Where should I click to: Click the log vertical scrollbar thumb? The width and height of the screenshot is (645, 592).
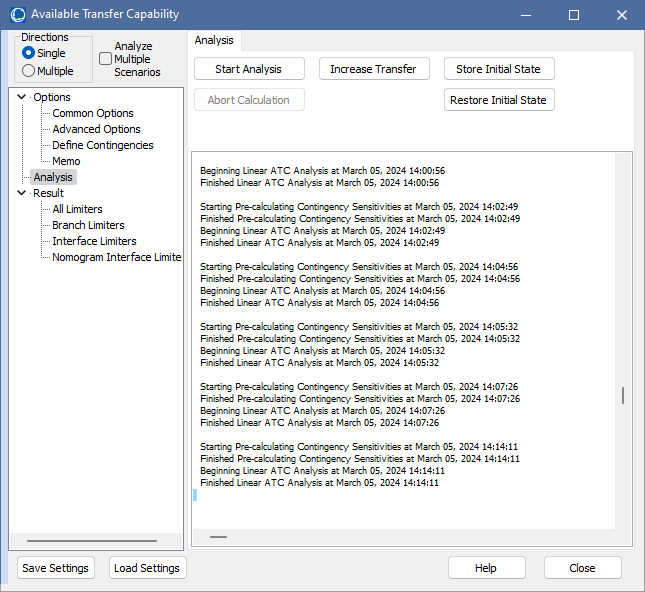623,395
